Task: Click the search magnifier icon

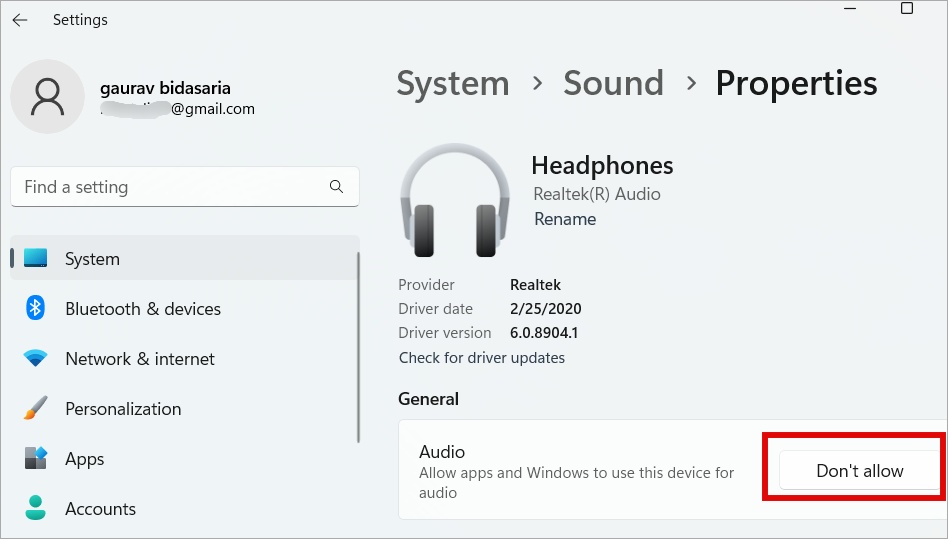Action: point(336,187)
